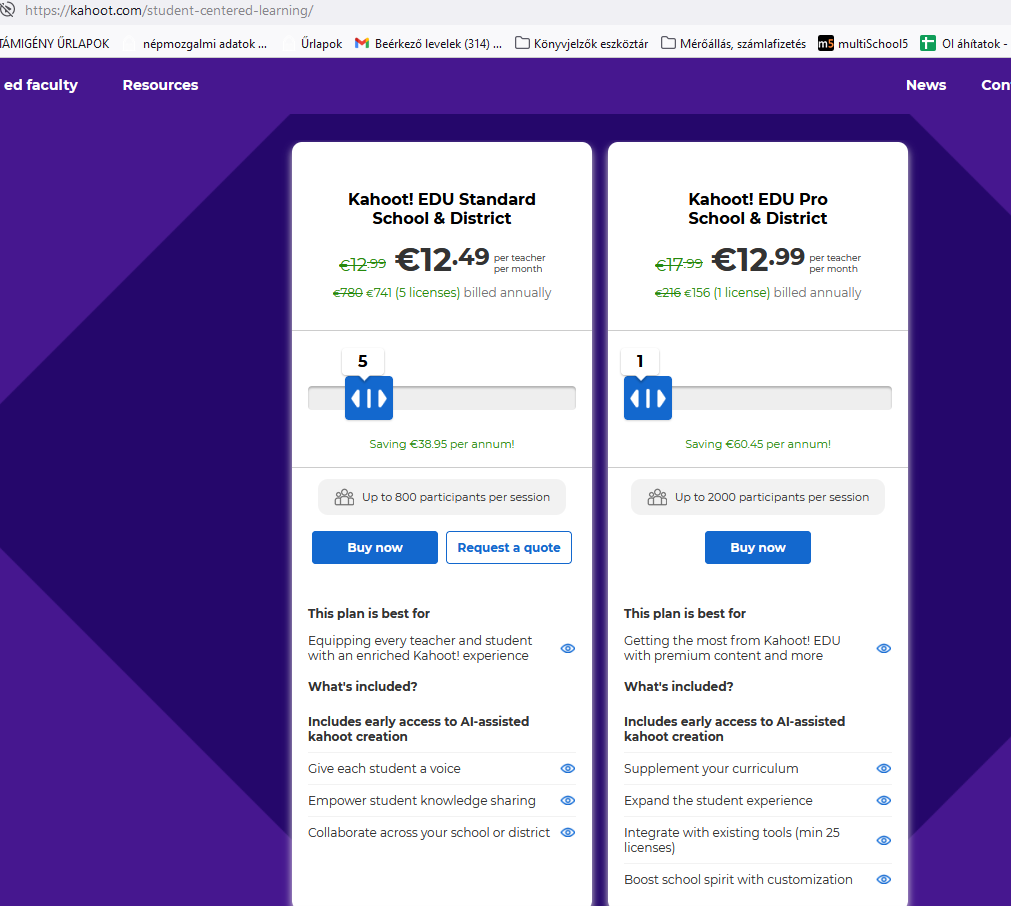1011x906 pixels.
Task: Show details for Supplement your curriculum
Action: [884, 768]
